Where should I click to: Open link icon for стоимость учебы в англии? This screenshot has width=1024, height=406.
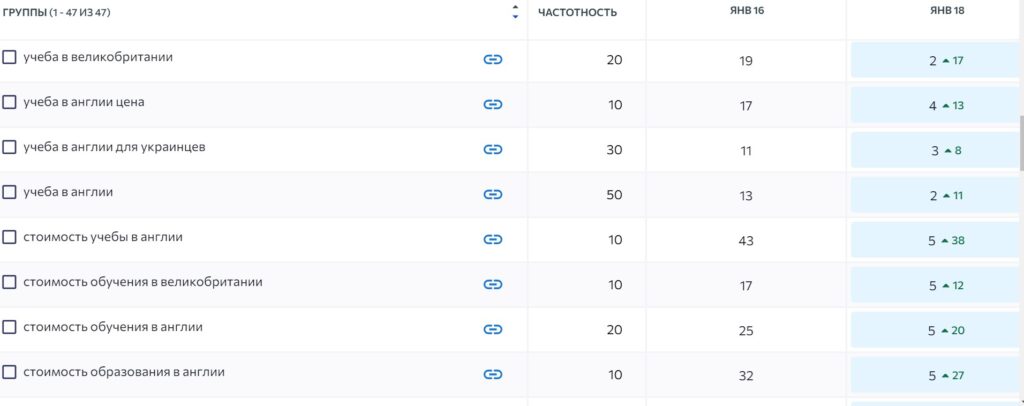[x=492, y=240]
